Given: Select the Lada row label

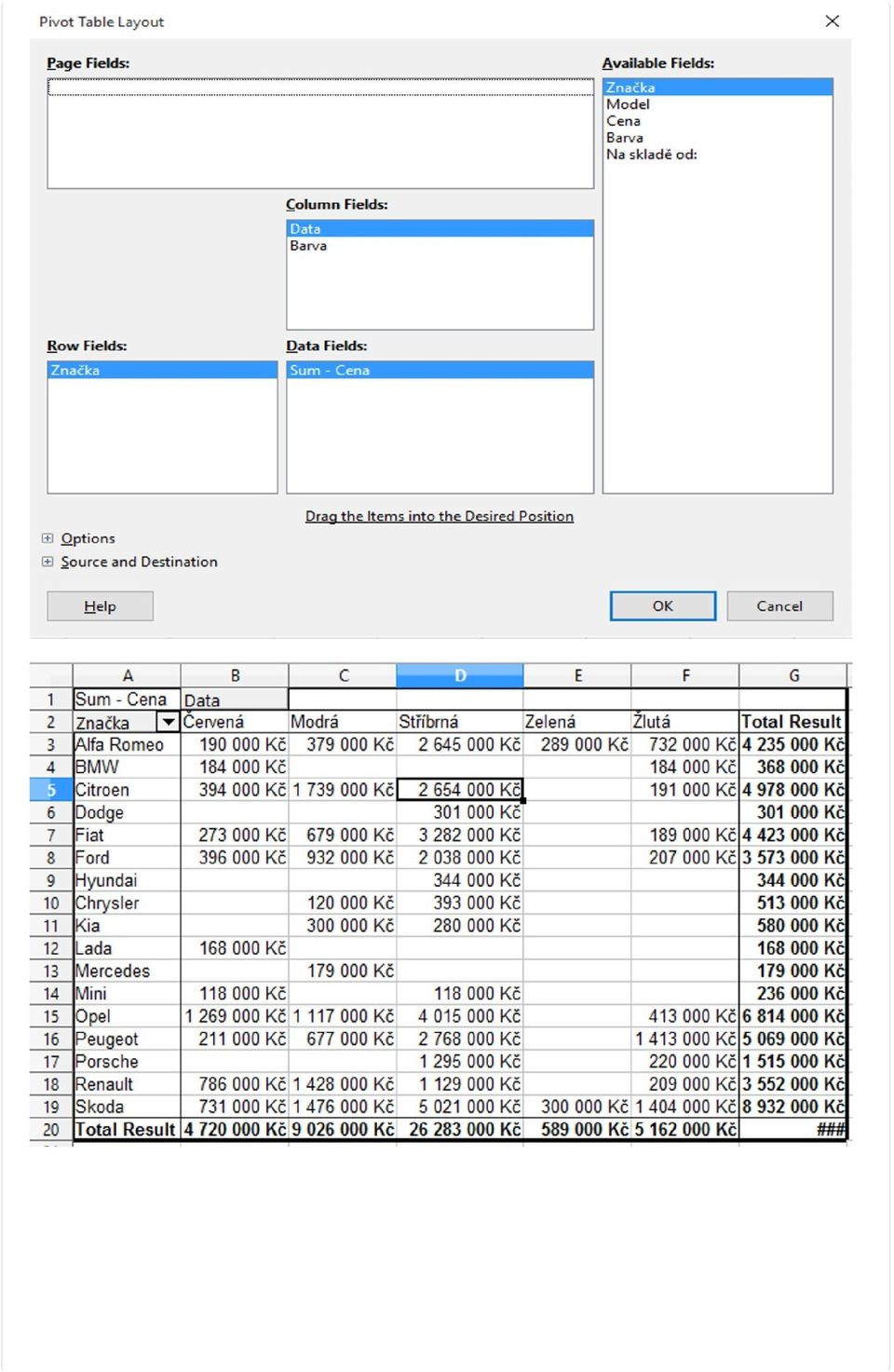Looking at the screenshot, I should (x=127, y=948).
